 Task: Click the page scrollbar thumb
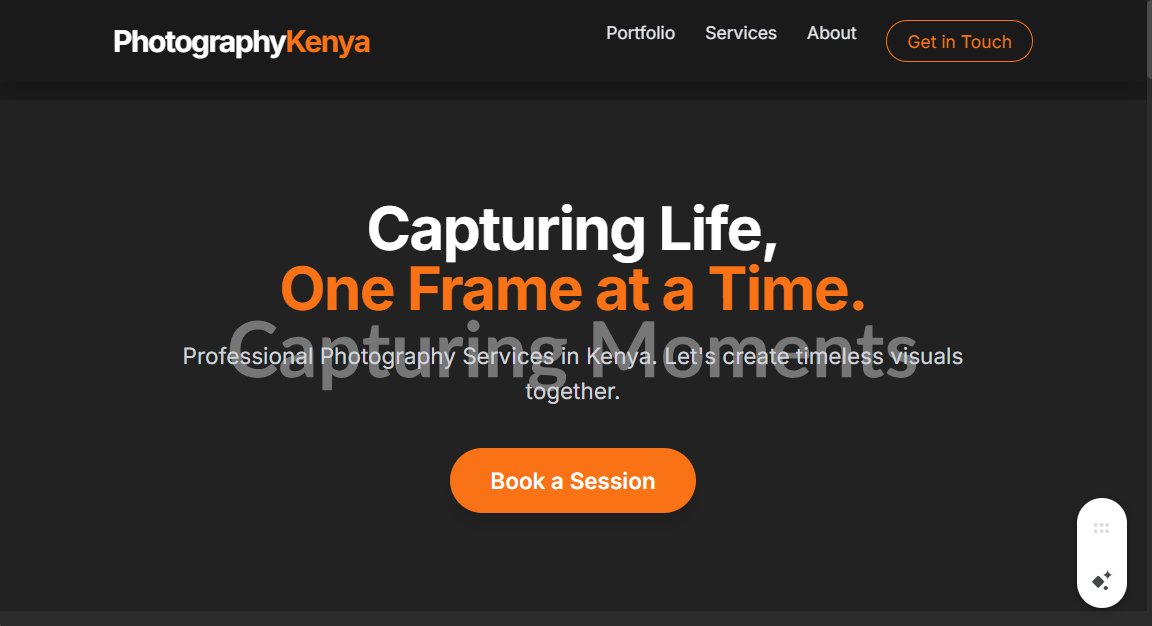(x=1148, y=38)
